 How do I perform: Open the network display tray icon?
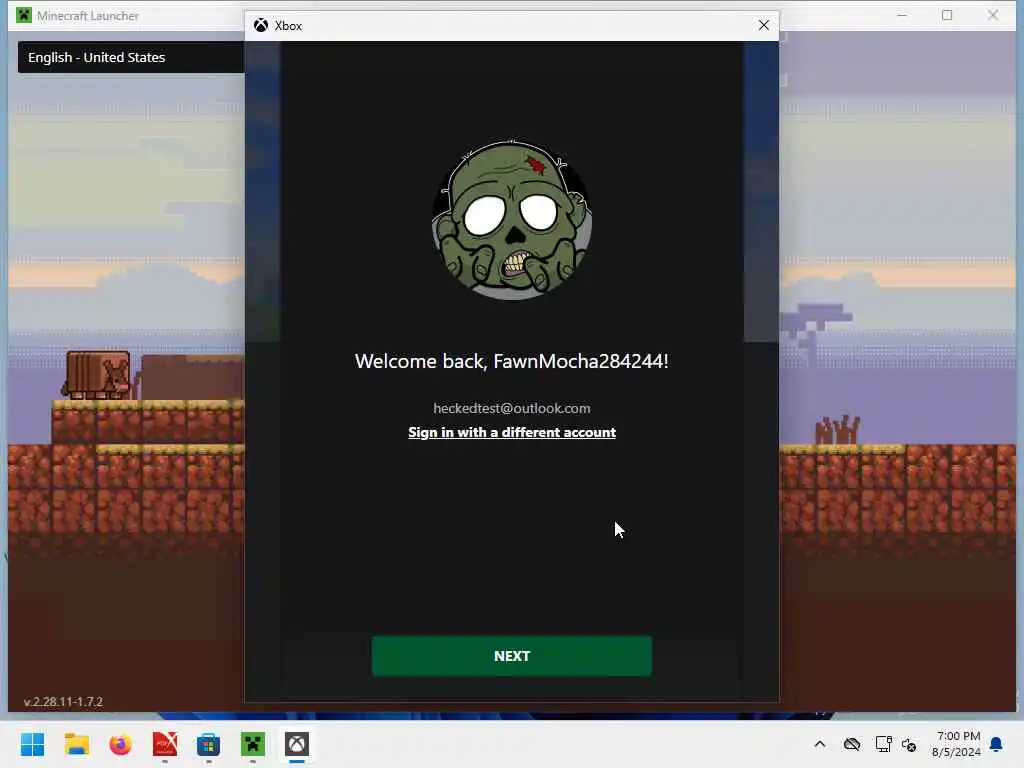pyautogui.click(x=884, y=744)
